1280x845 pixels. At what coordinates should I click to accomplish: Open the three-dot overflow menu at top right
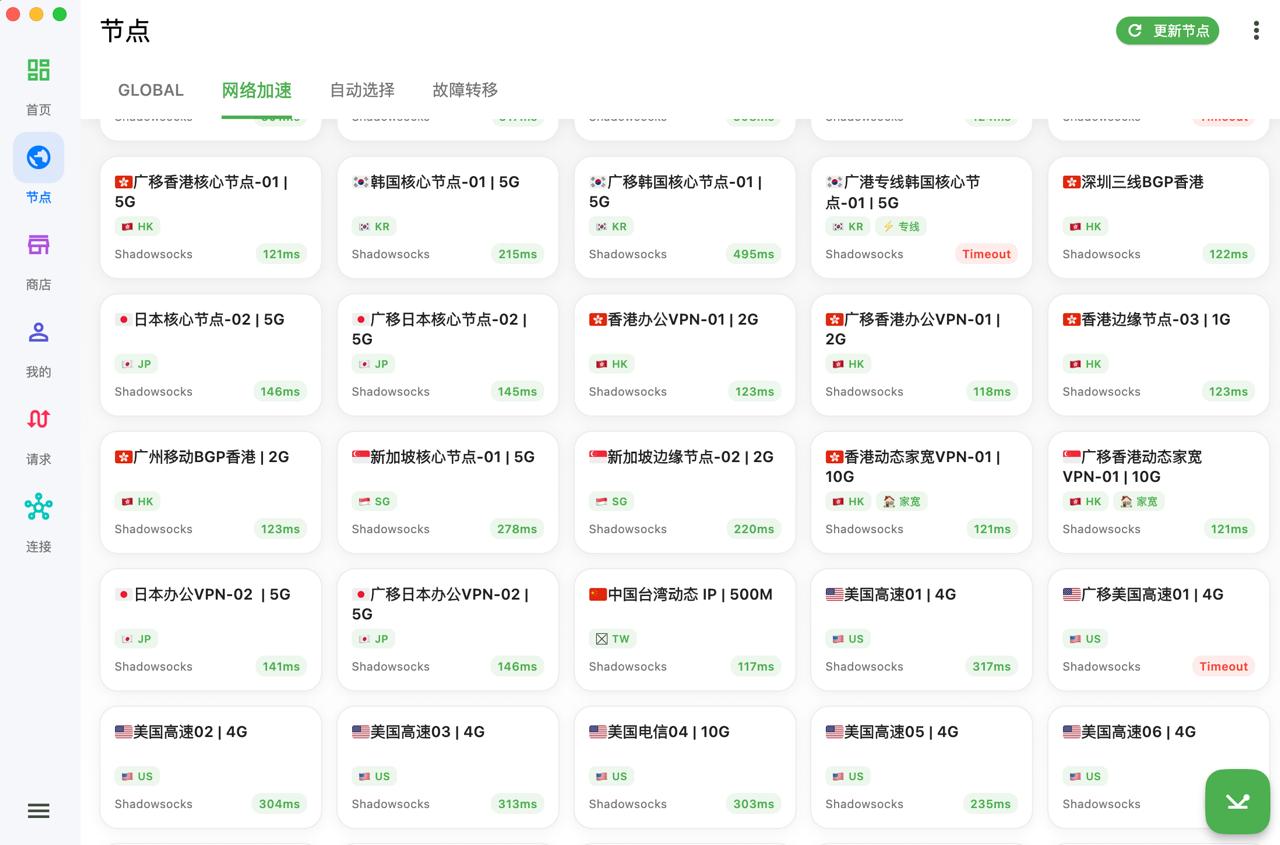tap(1256, 30)
